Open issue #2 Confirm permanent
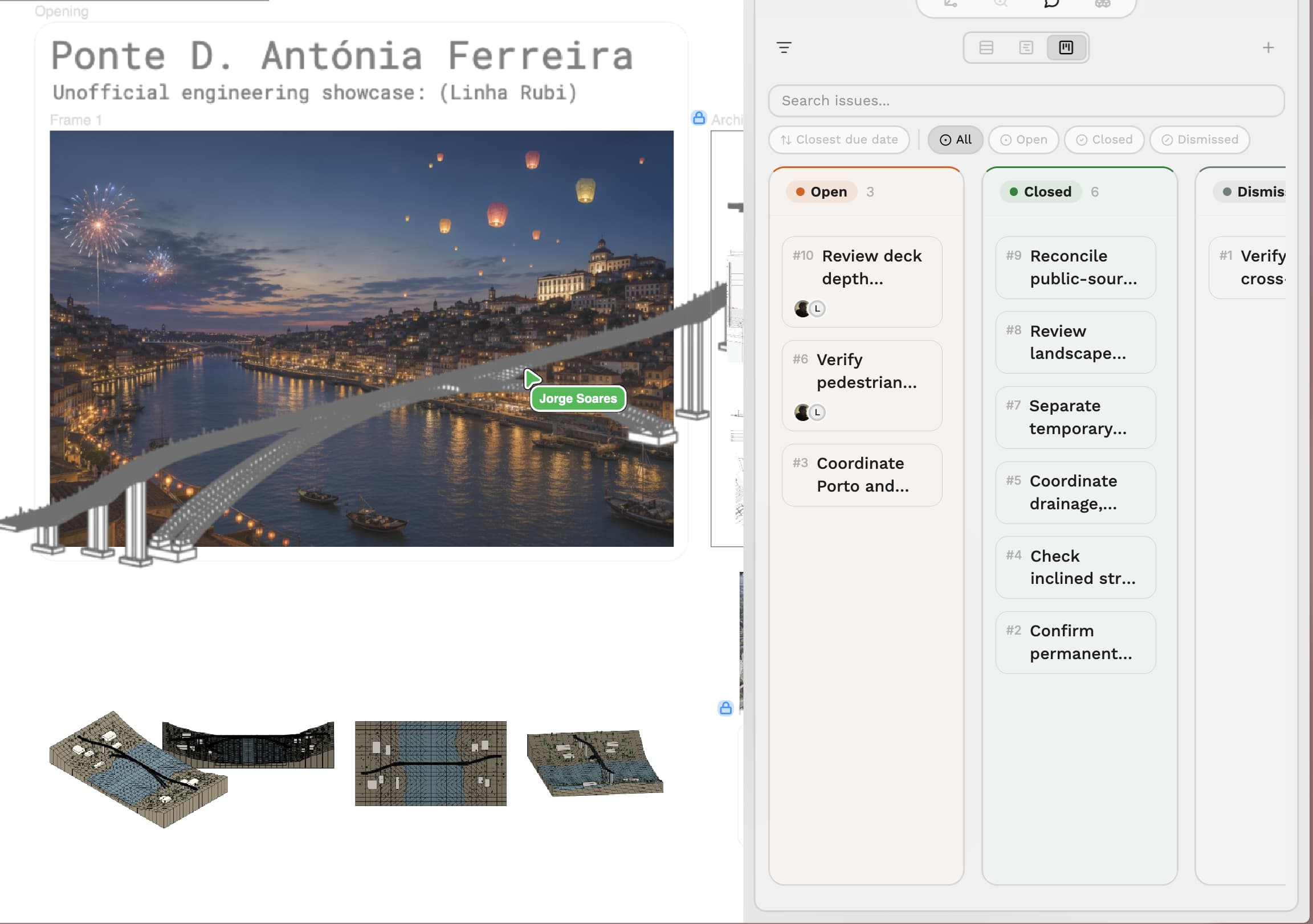This screenshot has height=924, width=1313. tap(1075, 643)
